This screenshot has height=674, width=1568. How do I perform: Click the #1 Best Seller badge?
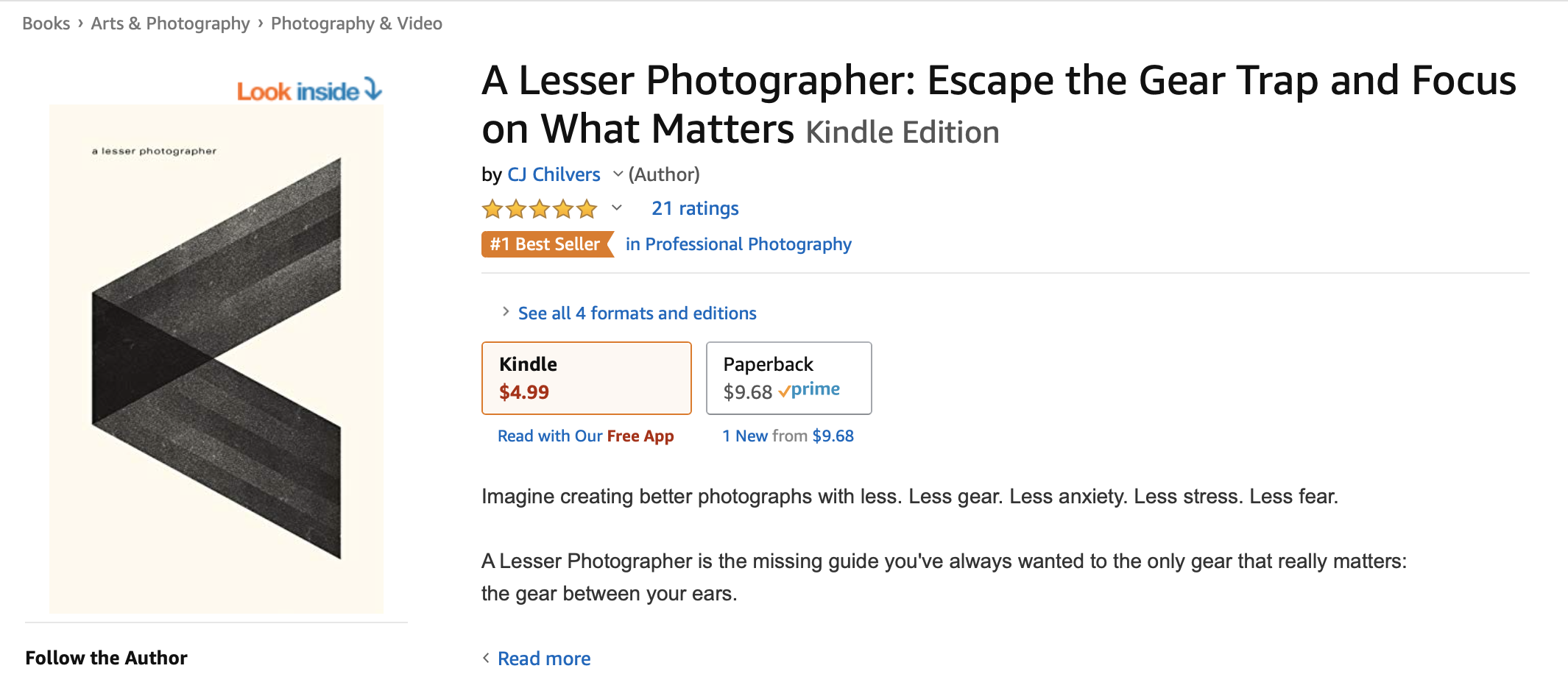coord(545,244)
